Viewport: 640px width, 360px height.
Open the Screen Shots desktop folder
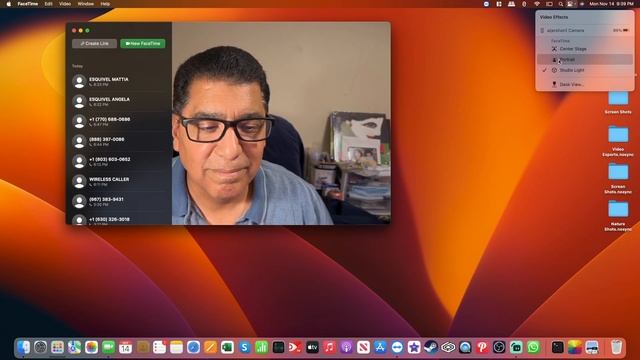[x=618, y=102]
